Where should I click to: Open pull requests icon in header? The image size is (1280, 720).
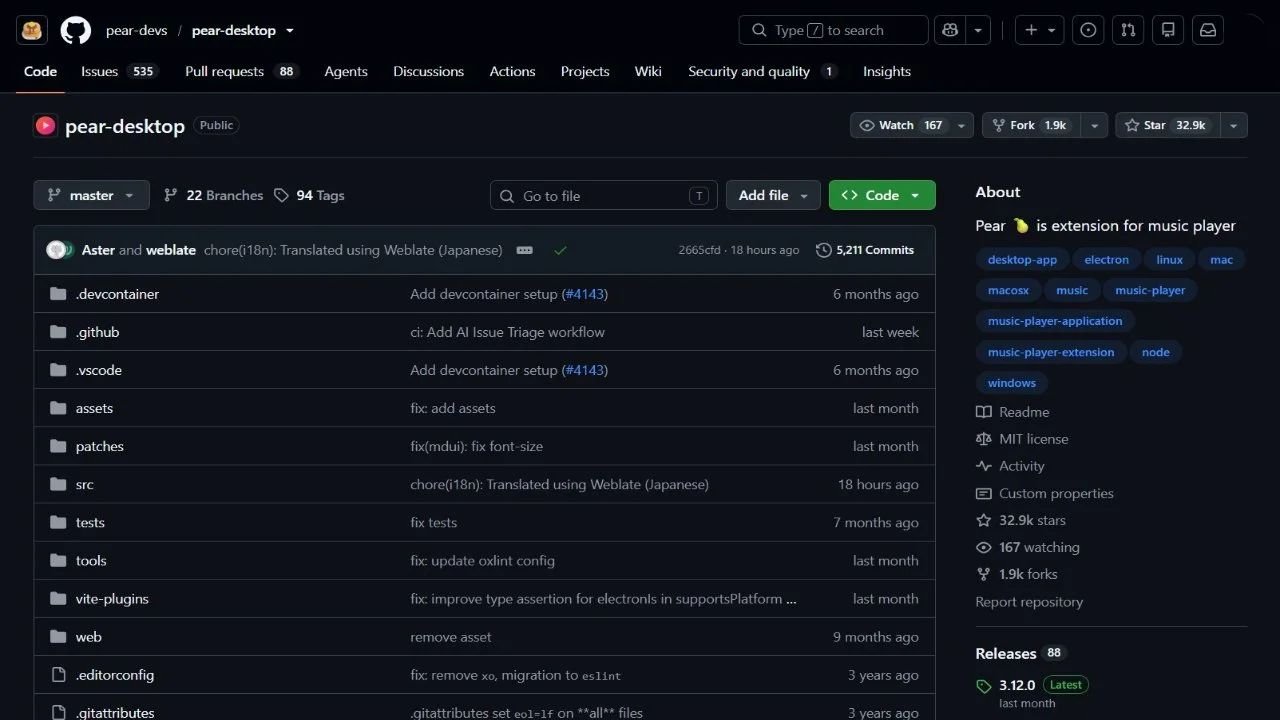(1128, 30)
